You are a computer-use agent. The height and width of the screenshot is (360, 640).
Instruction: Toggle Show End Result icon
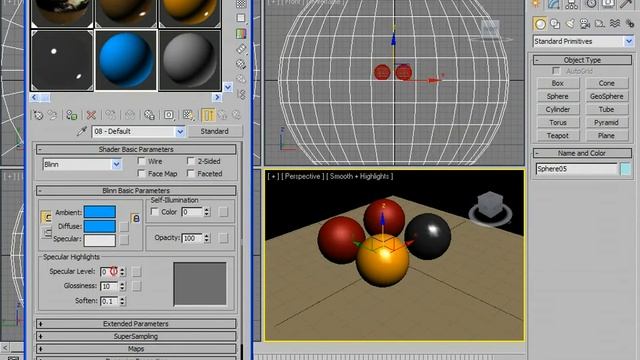pyautogui.click(x=208, y=115)
